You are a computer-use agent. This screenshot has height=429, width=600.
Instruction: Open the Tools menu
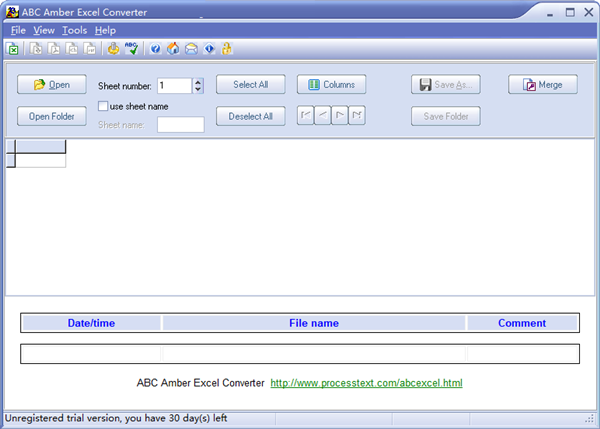click(x=74, y=31)
